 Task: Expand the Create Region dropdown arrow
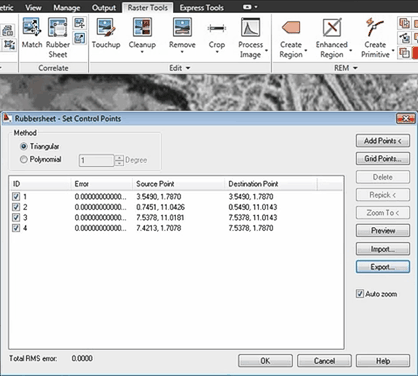[306, 51]
